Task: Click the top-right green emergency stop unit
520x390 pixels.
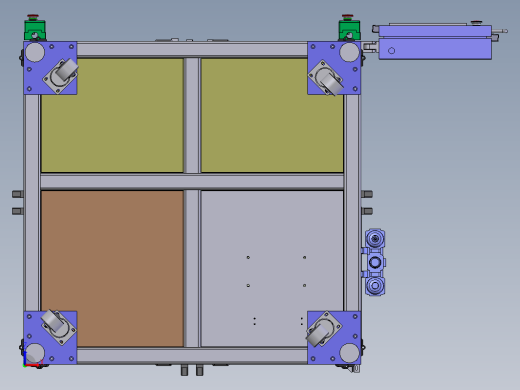Action: (349, 28)
